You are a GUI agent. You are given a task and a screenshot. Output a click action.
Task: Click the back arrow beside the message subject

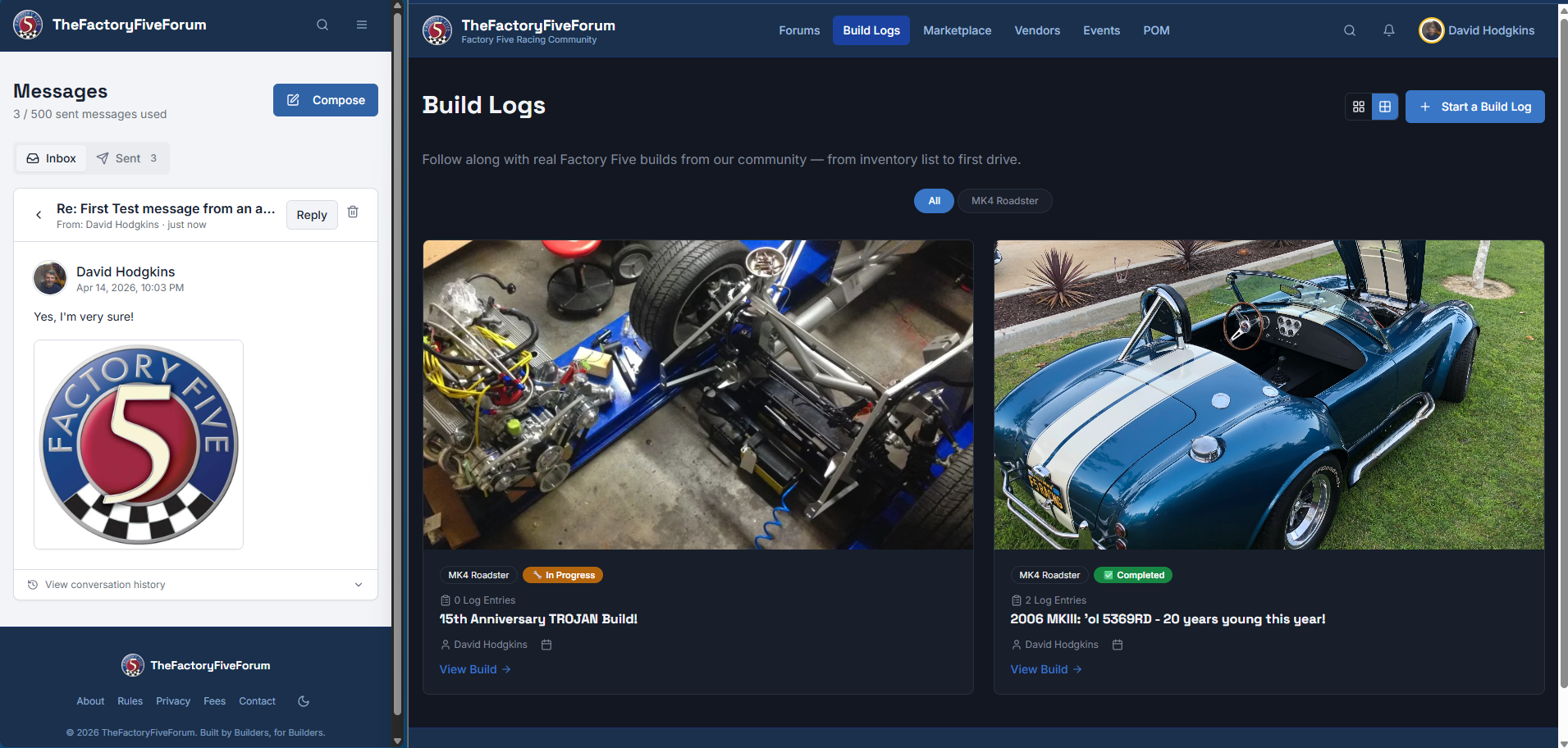point(39,215)
